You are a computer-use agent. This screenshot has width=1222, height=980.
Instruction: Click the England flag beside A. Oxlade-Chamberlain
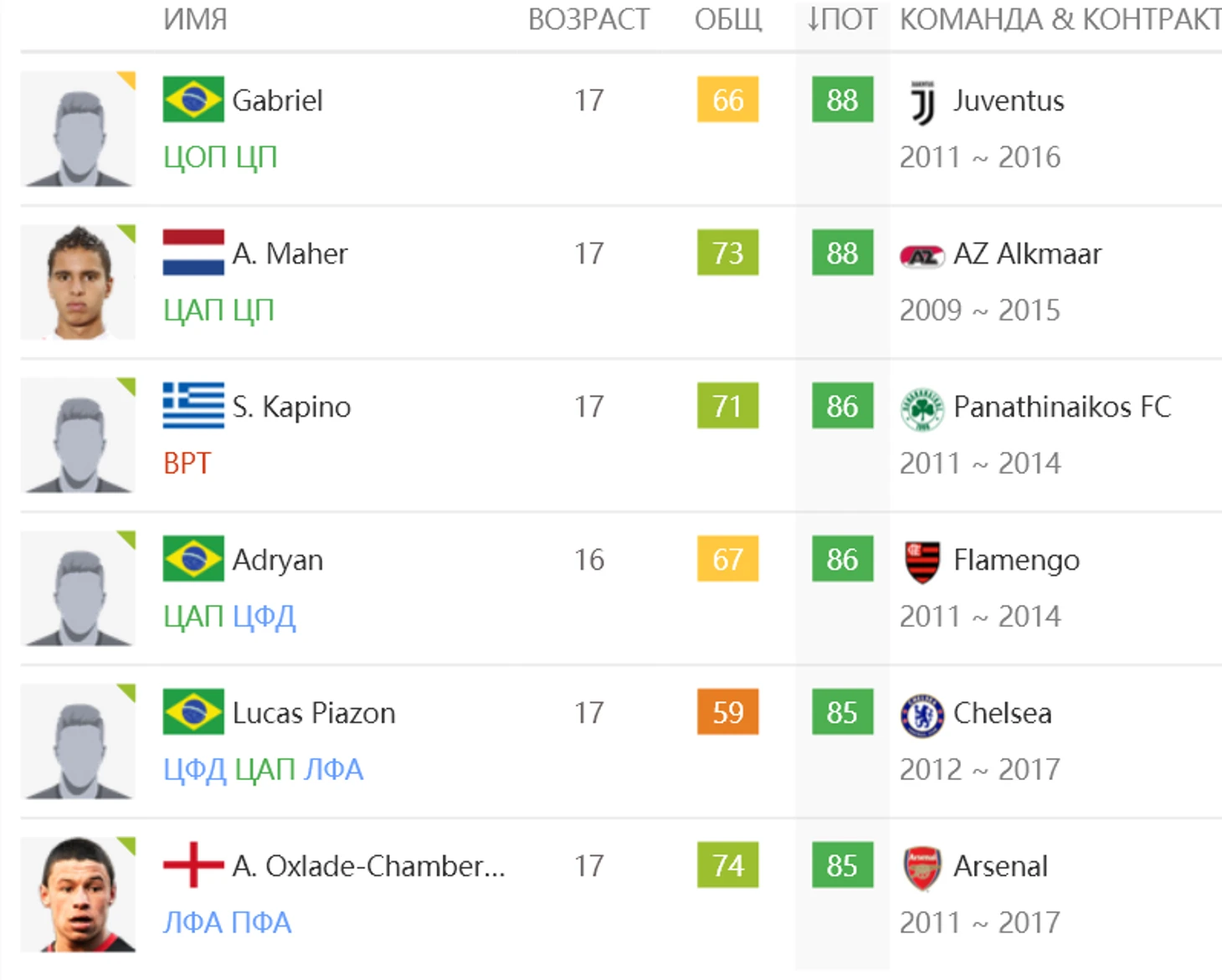[x=193, y=865]
